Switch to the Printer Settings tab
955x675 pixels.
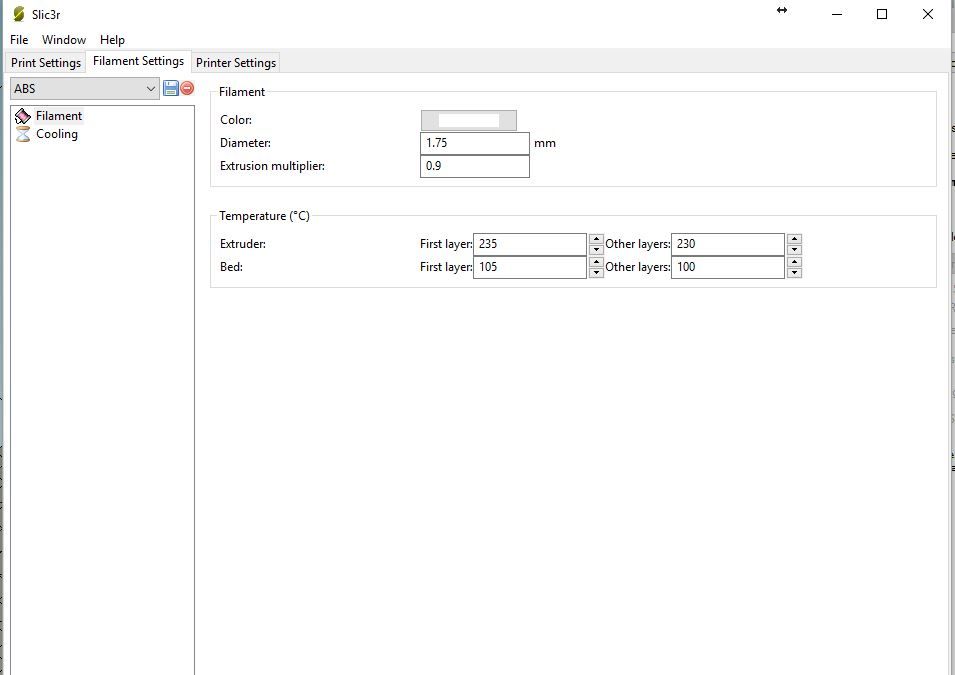[236, 63]
